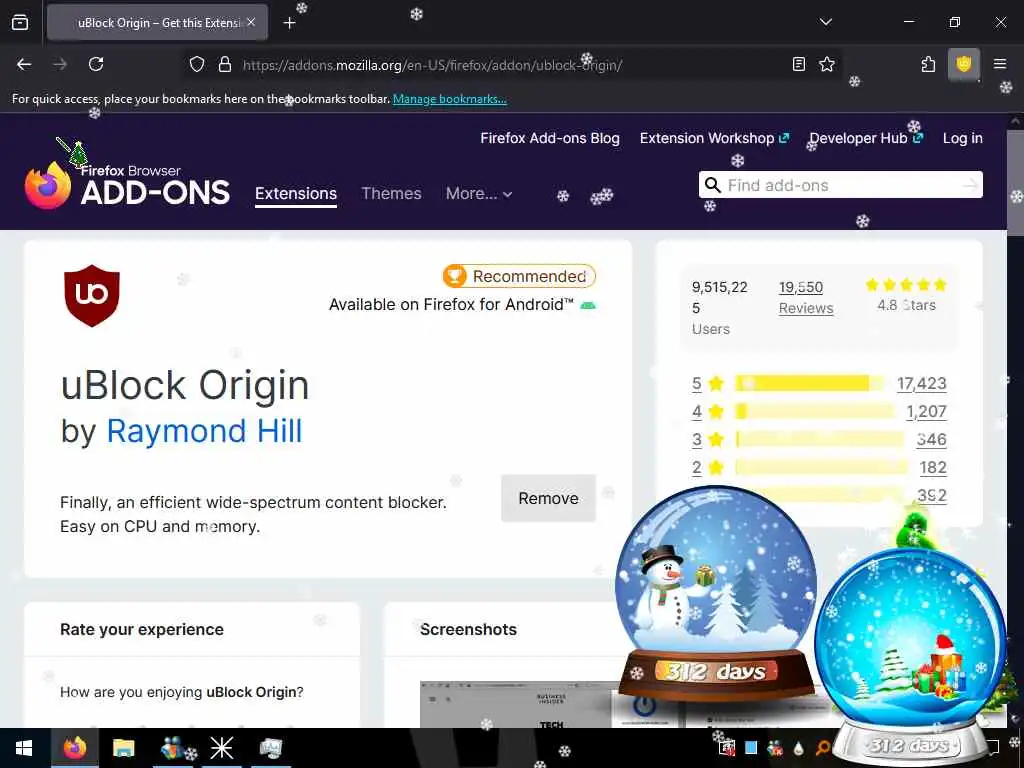Click the four-star rating bar
The image size is (1024, 768).
point(814,411)
